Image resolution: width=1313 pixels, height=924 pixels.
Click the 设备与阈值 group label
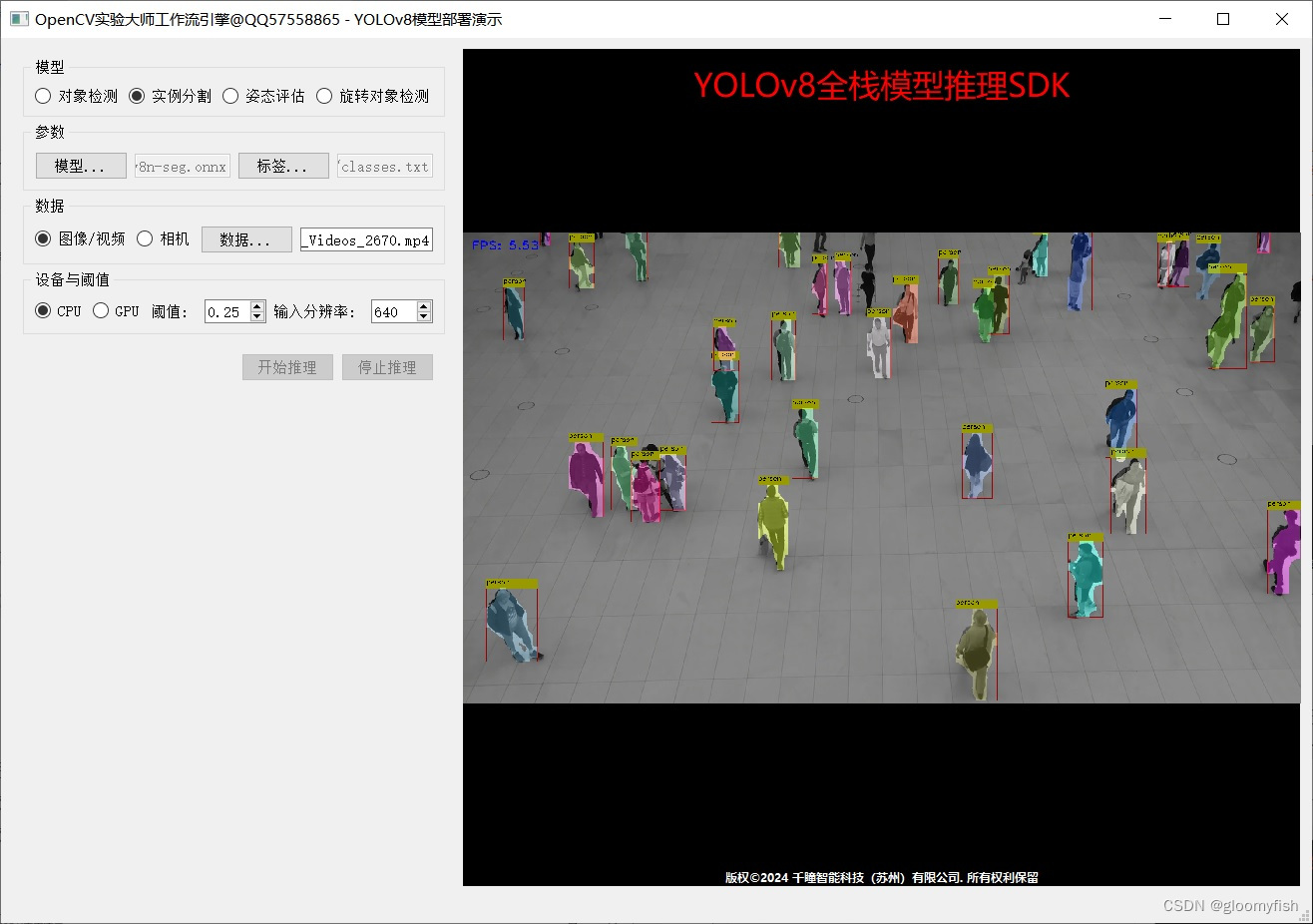pos(73,279)
